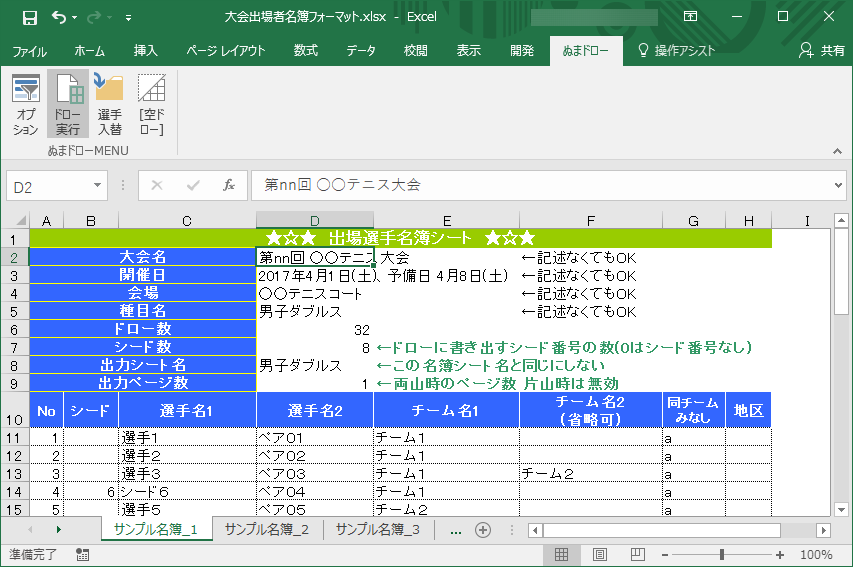Viewport: 853px width, 567px height.
Task: Select column F header
Action: coord(591,220)
